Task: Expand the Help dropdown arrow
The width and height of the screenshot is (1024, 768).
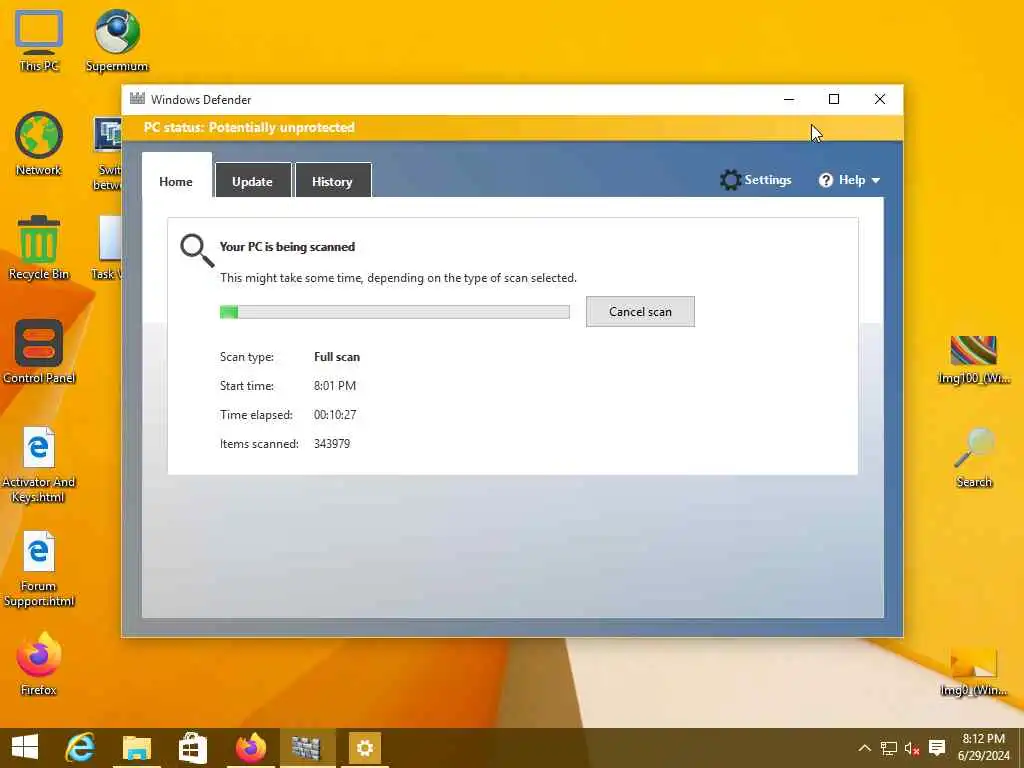Action: [876, 181]
